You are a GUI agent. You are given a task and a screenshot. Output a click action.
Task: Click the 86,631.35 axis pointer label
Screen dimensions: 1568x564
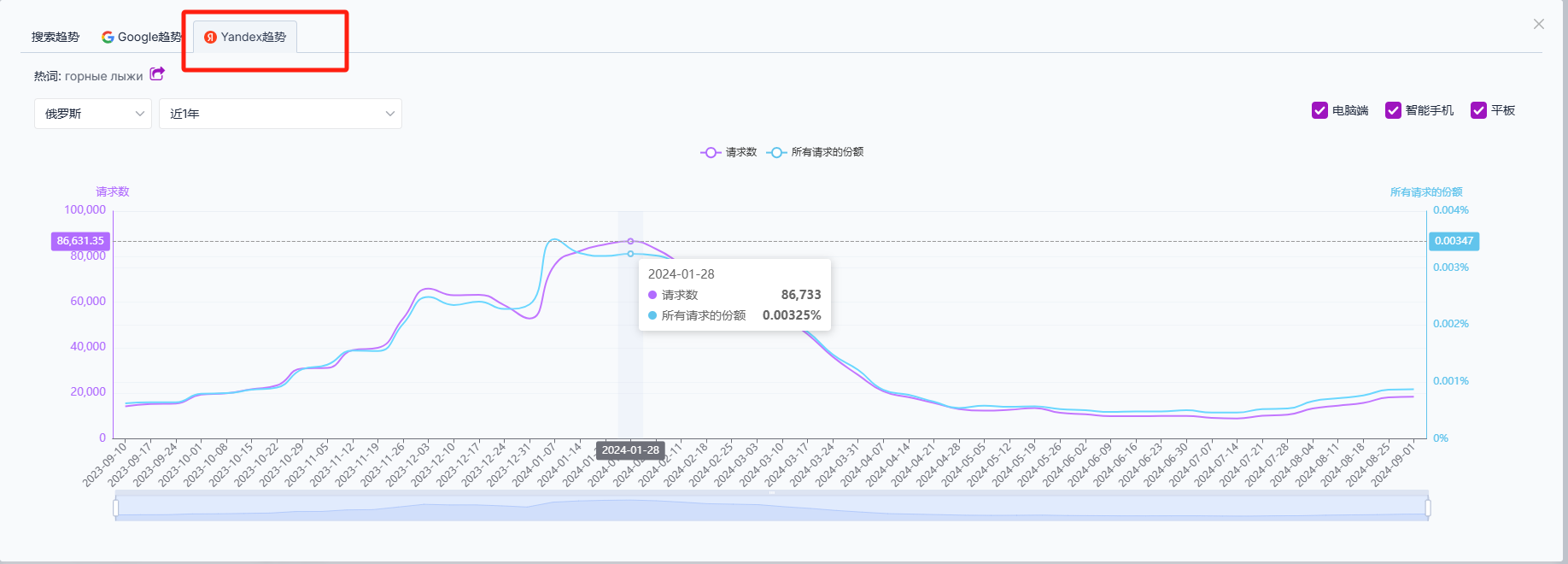(80, 241)
